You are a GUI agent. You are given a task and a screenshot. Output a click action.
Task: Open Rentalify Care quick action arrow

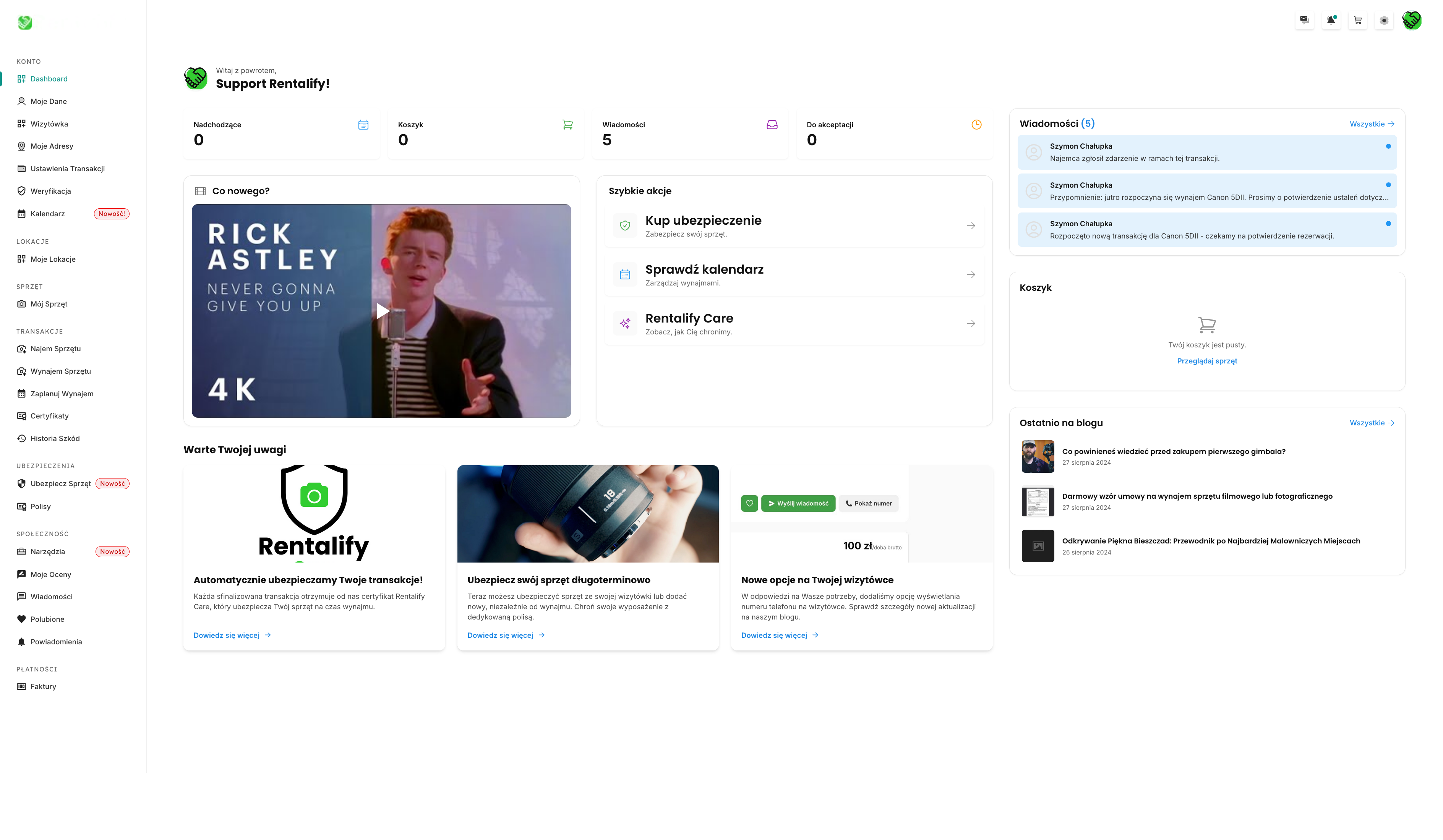971,324
